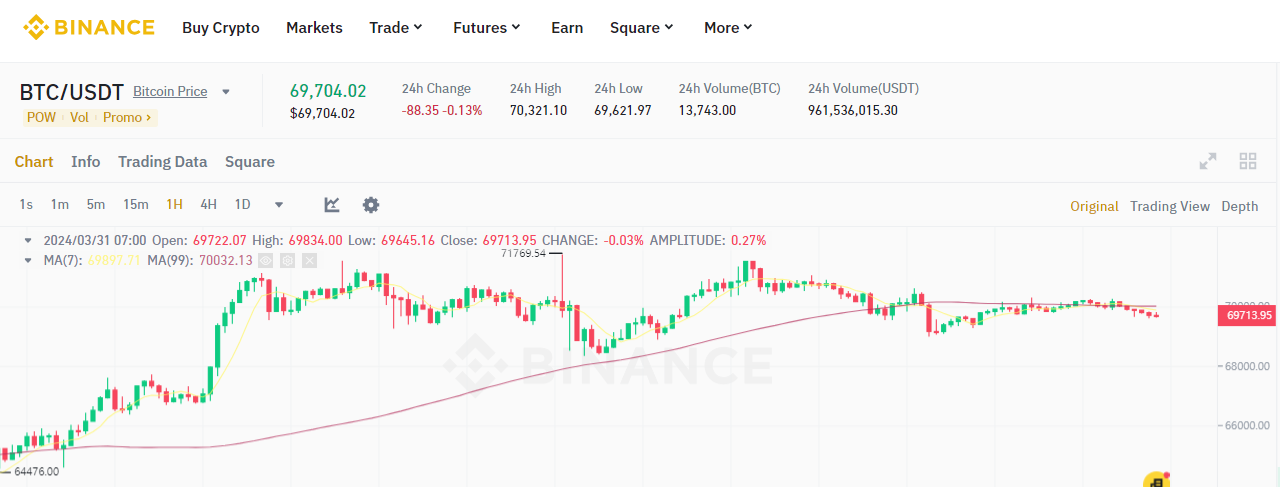Viewport: 1280px width, 487px height.
Task: Toggle MA indicator visibility eye icon
Action: click(x=266, y=260)
